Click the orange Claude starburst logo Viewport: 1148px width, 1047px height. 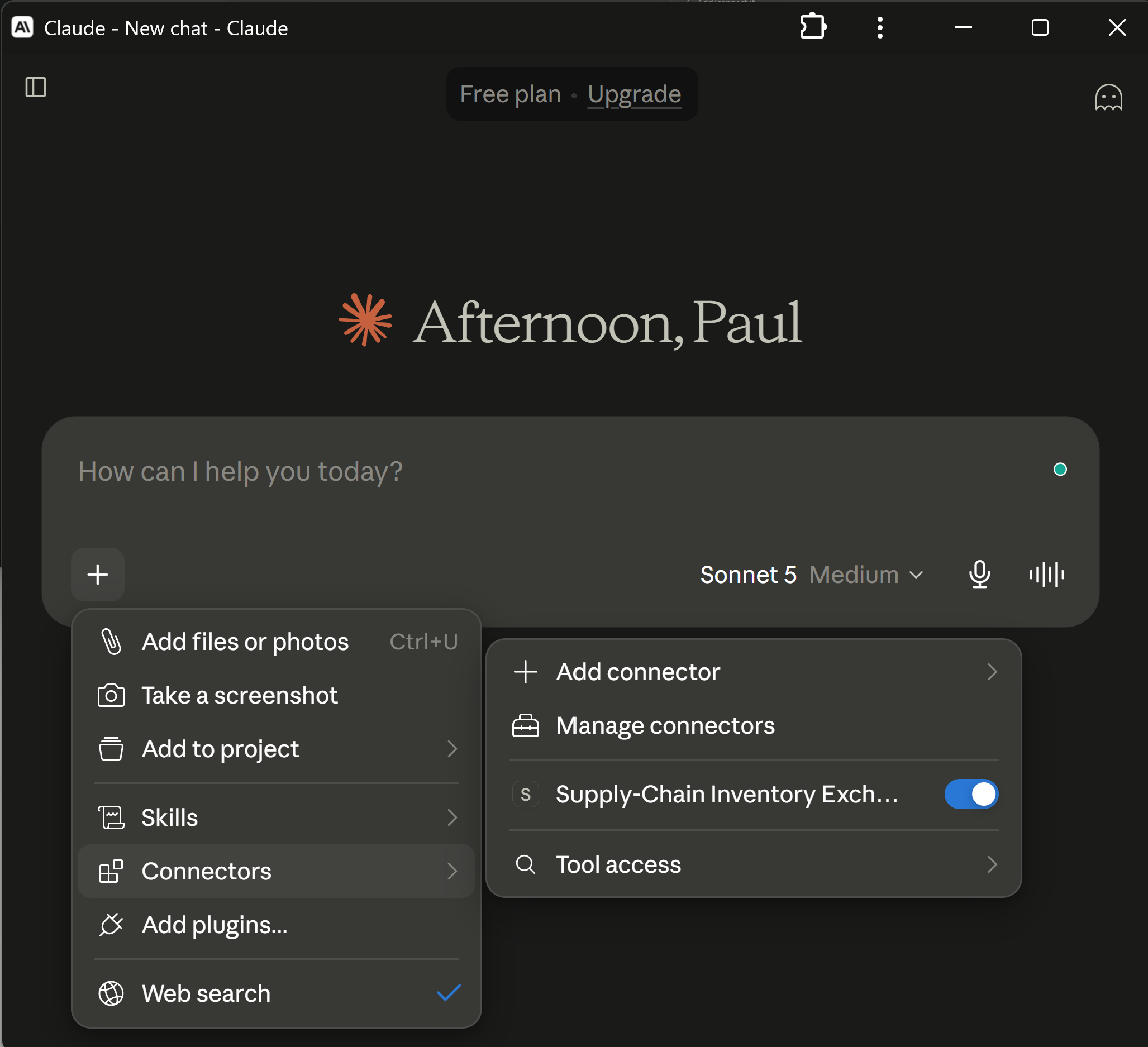pos(365,320)
